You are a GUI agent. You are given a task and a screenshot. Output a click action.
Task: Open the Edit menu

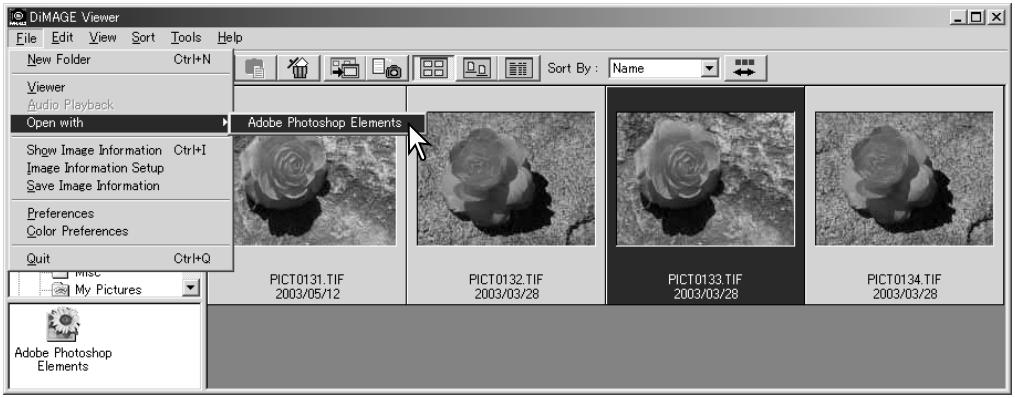[x=62, y=38]
